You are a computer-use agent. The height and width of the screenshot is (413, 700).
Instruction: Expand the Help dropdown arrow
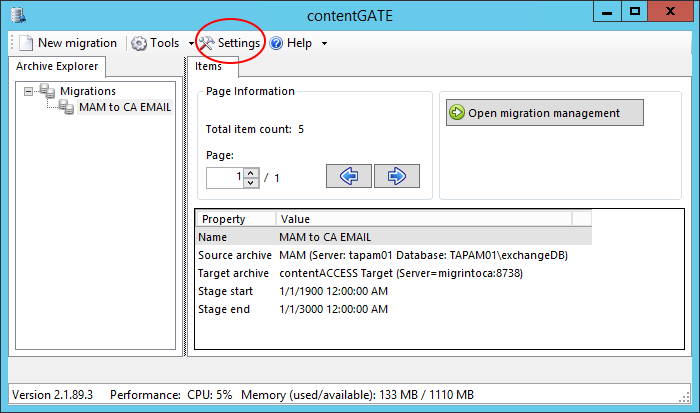pos(325,43)
